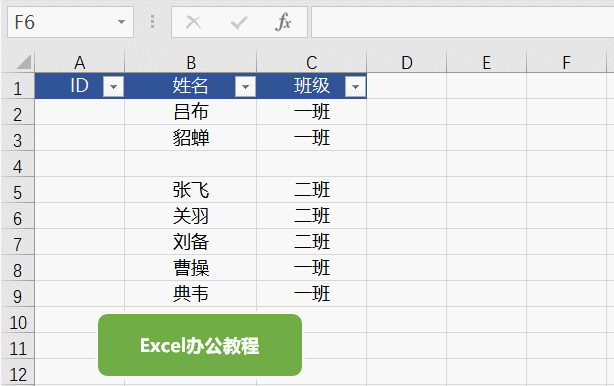Click the Select All corner triangle
Screen dimensions: 614x386
coord(23,62)
